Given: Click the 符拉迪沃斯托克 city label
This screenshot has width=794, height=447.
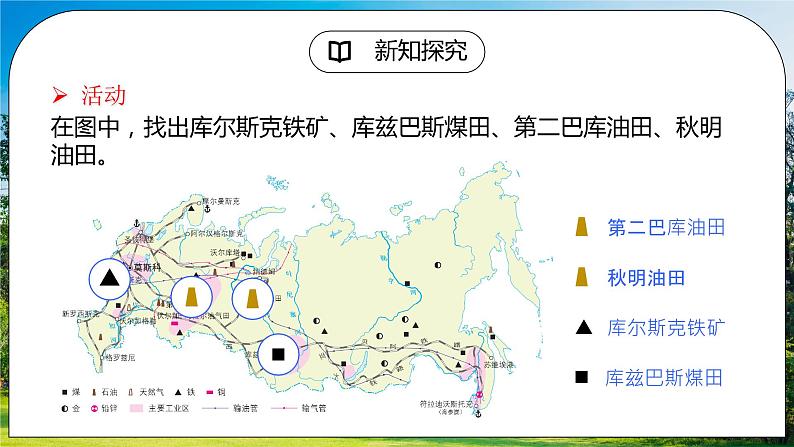Looking at the screenshot, I should [446, 403].
